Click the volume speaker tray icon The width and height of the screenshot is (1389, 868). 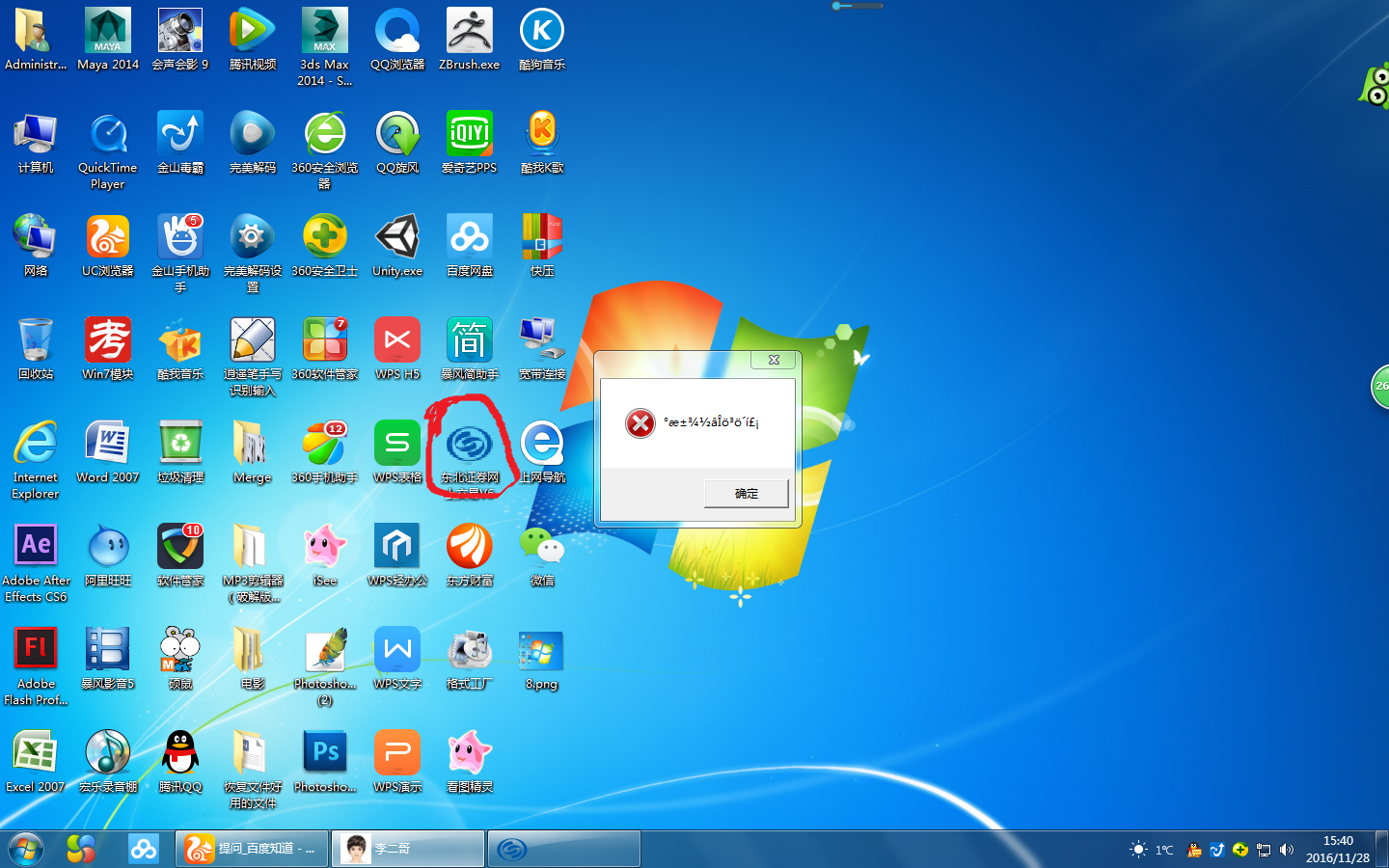pos(1286,850)
